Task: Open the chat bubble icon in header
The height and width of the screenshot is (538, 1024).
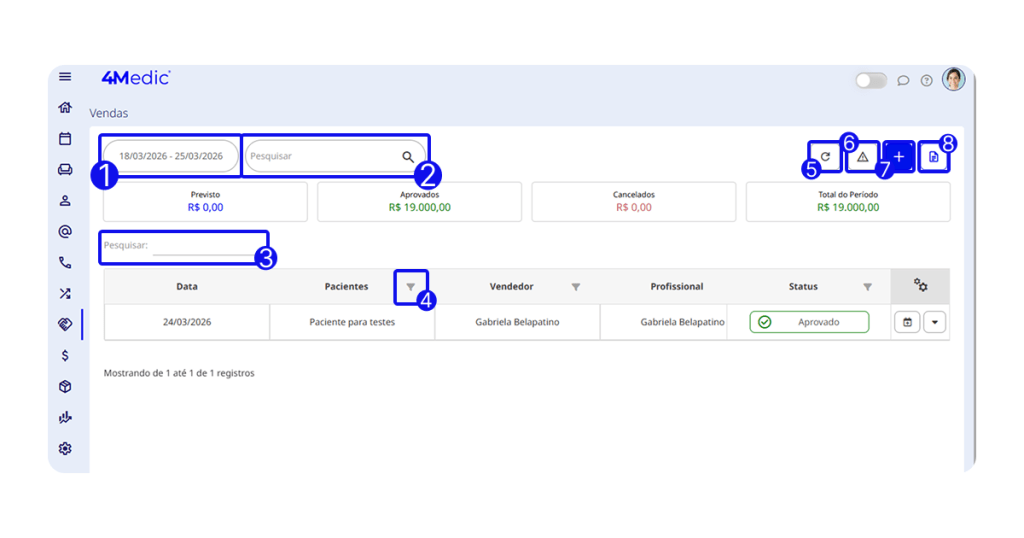Action: (x=903, y=81)
